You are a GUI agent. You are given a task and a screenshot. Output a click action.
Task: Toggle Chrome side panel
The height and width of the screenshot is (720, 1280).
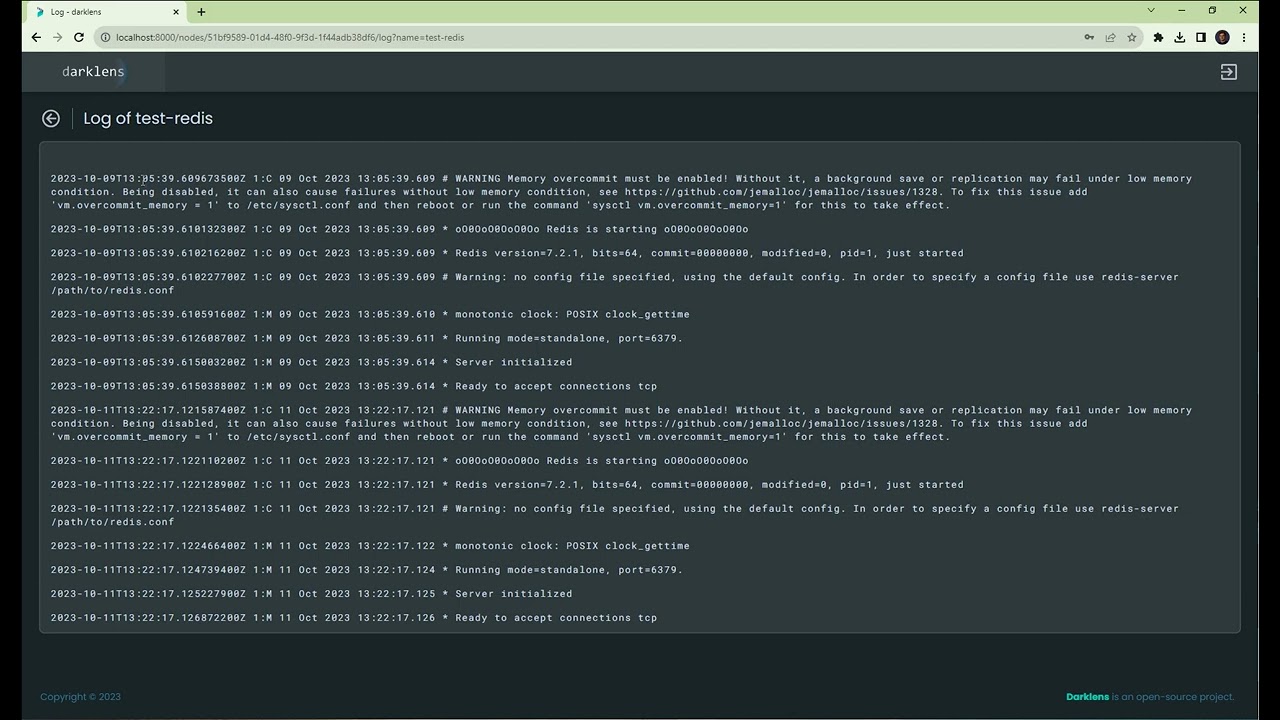[x=1201, y=37]
